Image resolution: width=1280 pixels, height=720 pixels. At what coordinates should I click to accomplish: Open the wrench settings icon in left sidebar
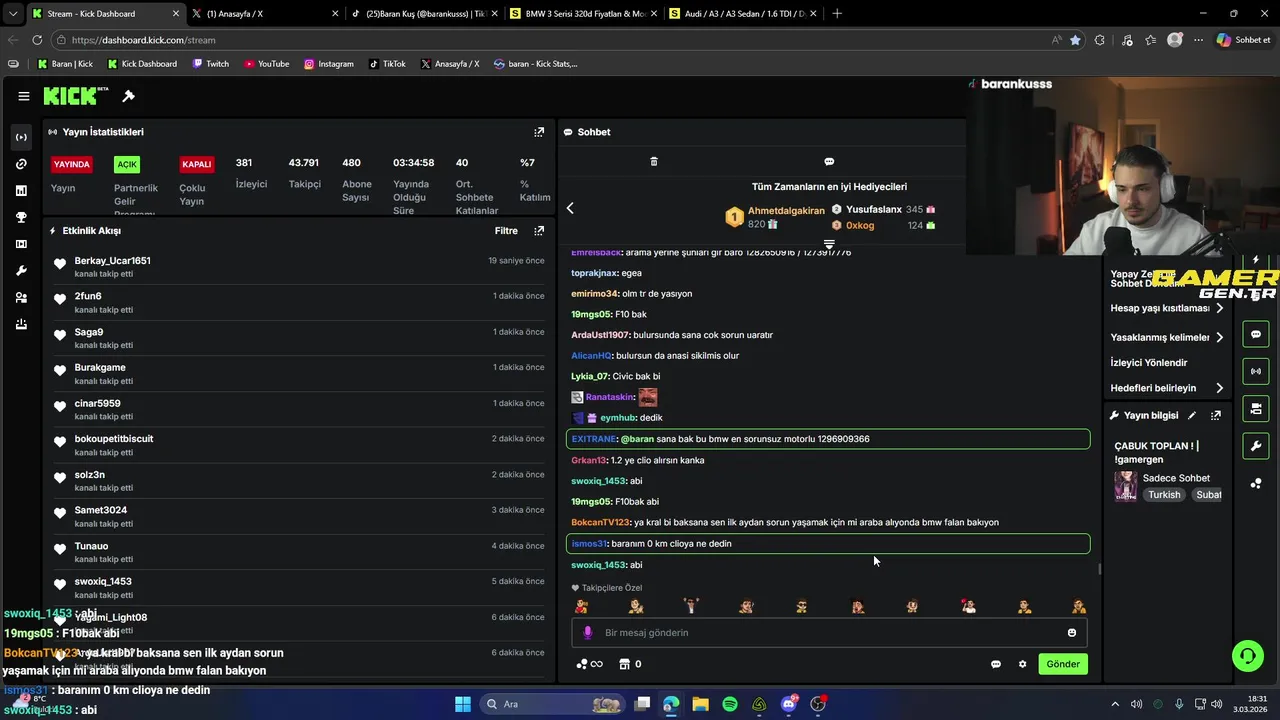(22, 271)
